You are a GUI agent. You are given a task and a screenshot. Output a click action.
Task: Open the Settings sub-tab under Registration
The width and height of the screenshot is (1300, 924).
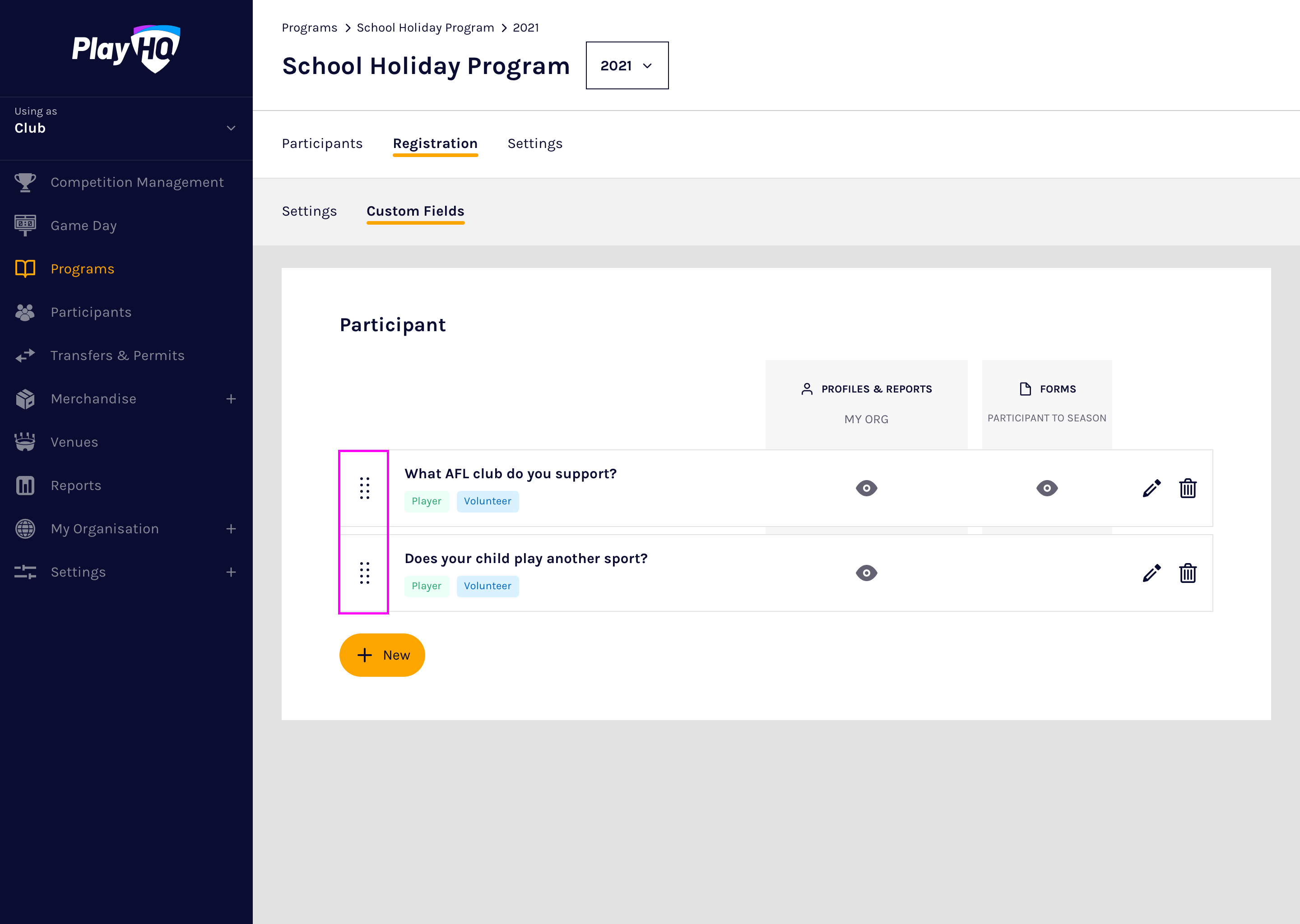(309, 211)
